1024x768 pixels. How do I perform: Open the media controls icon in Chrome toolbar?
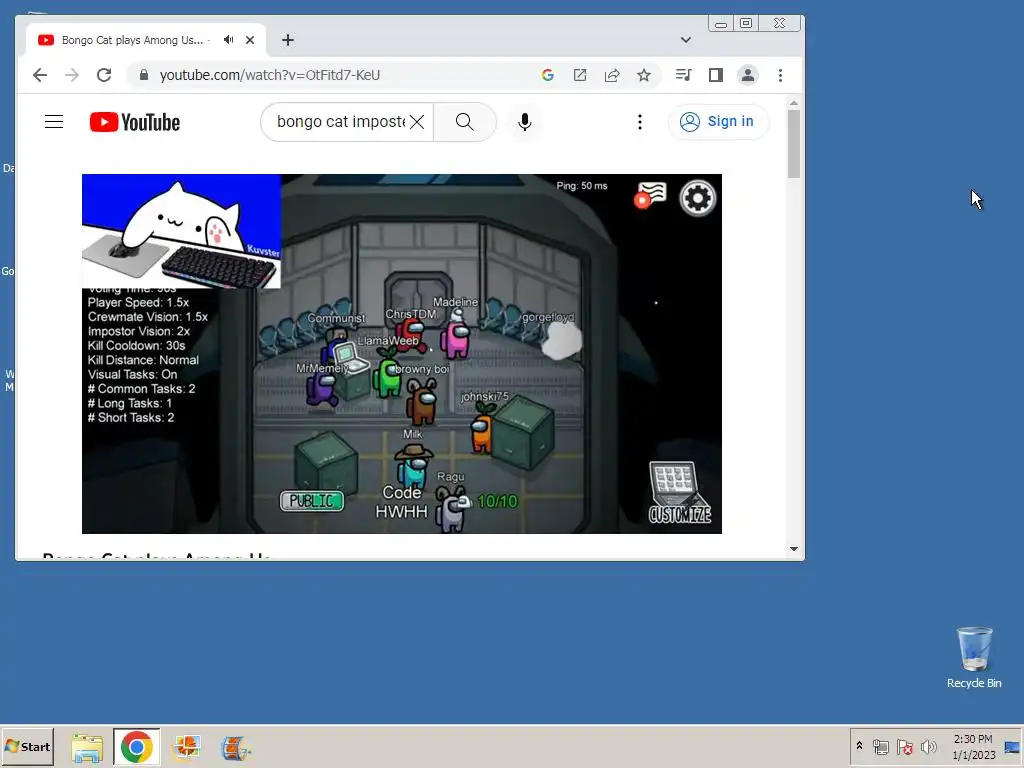(x=683, y=75)
